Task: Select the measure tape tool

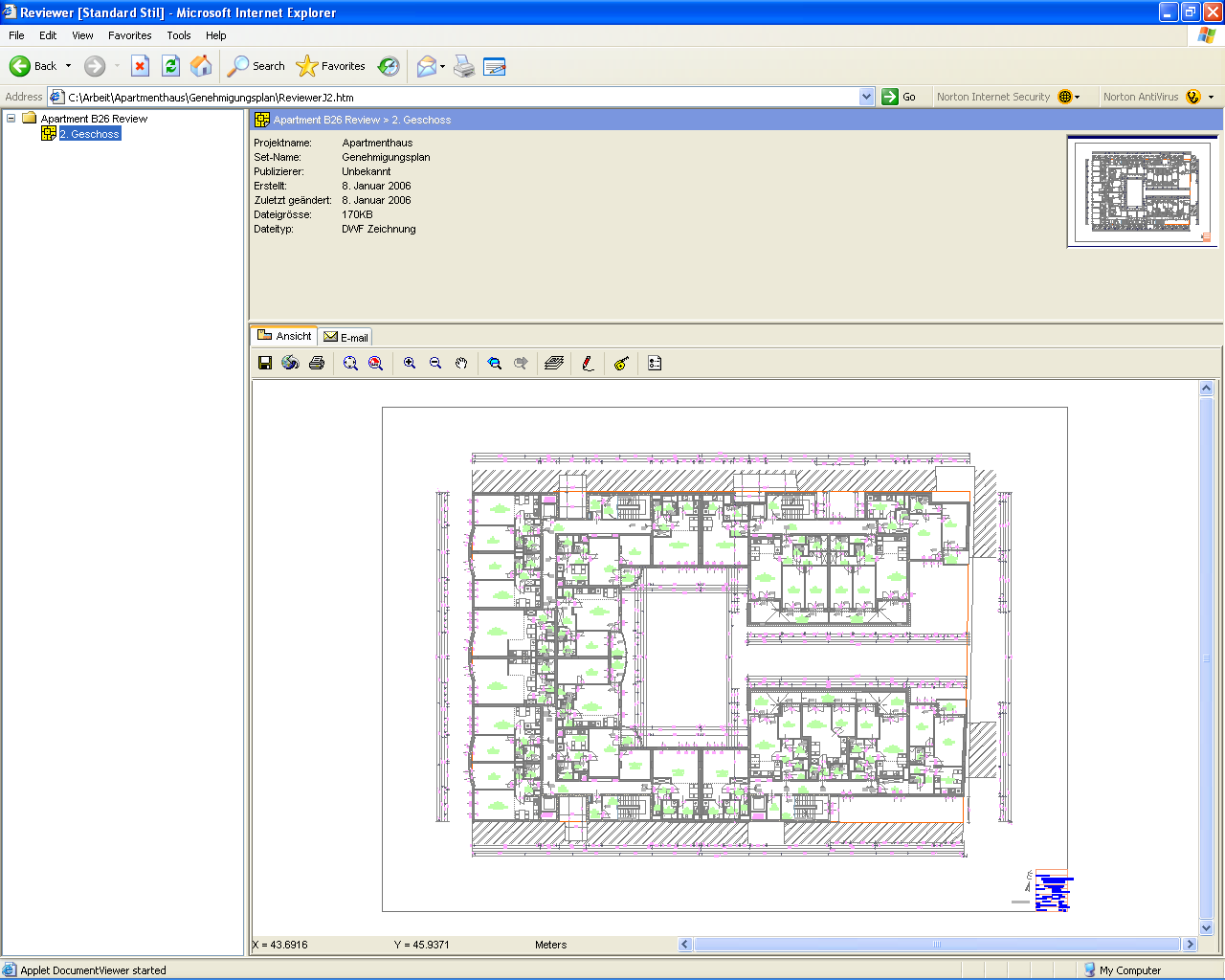Action: [x=621, y=363]
